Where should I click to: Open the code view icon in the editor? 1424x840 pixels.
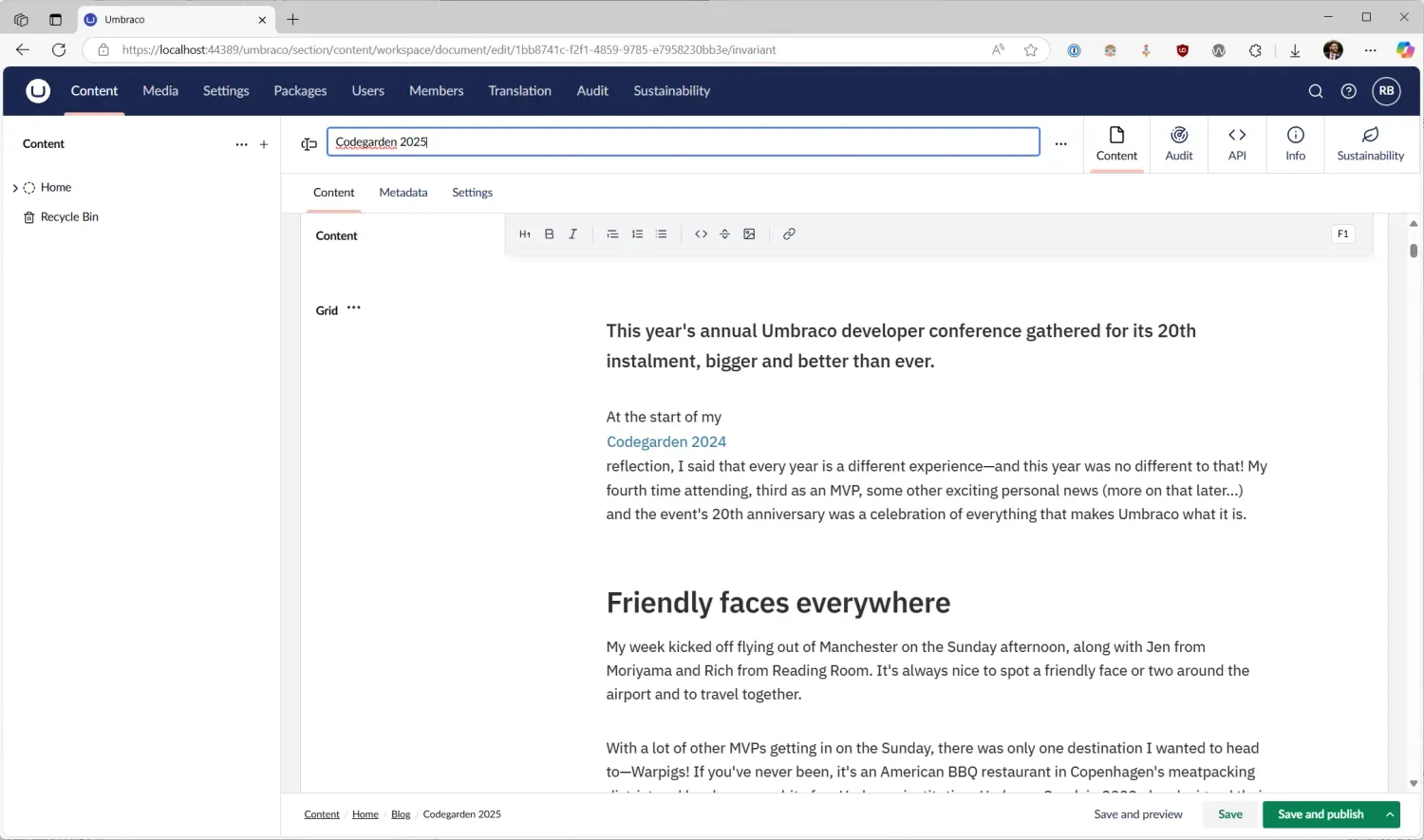coord(701,233)
